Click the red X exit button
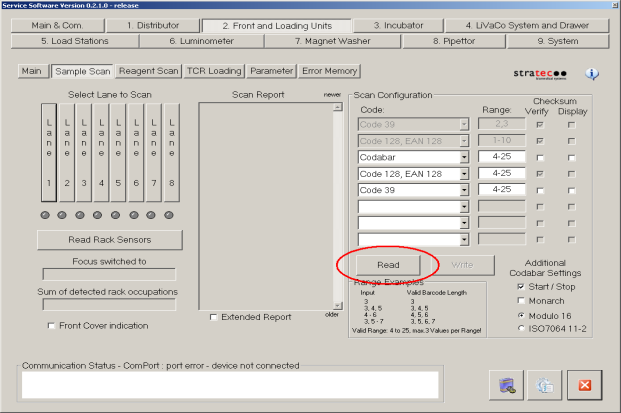 584,385
